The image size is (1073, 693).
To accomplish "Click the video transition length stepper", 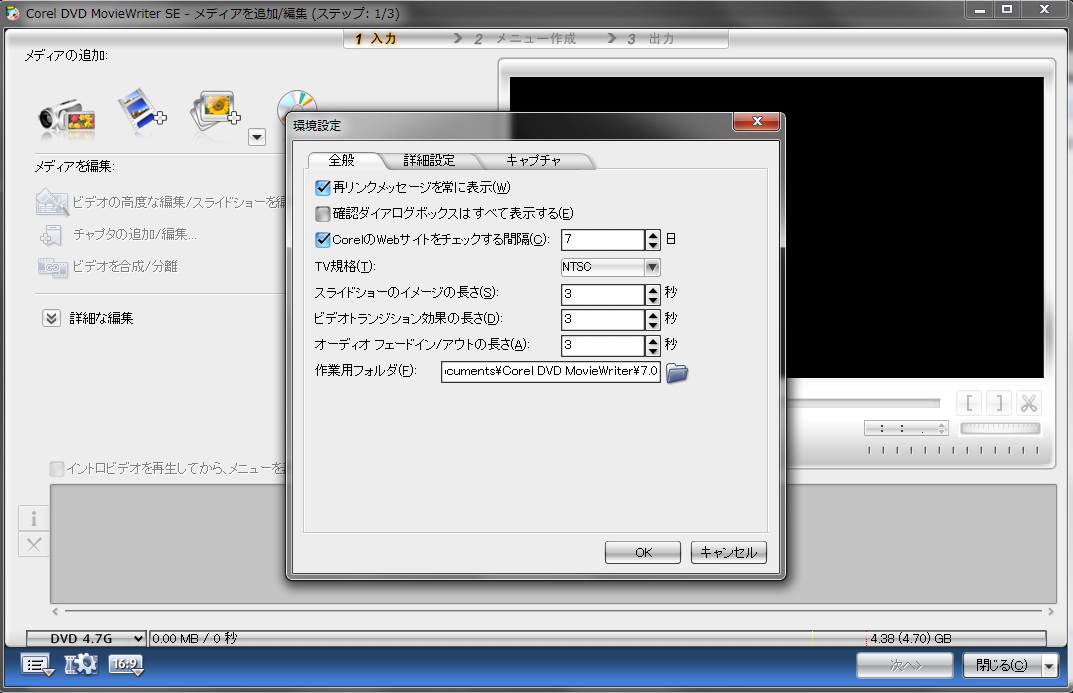I will (653, 319).
